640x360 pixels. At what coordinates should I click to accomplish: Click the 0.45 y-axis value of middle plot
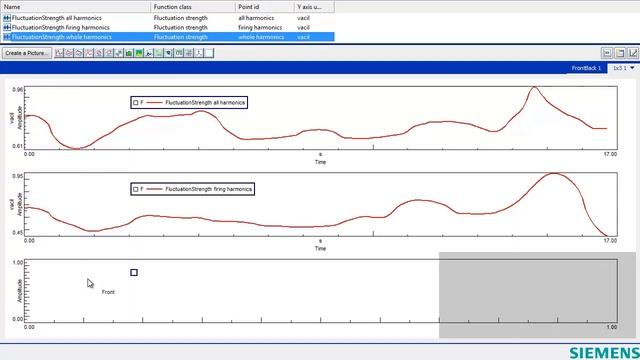tap(18, 233)
